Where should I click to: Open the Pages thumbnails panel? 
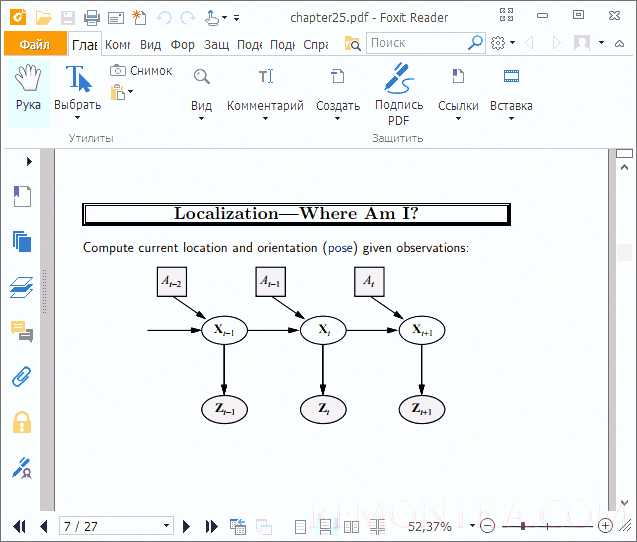(22, 242)
